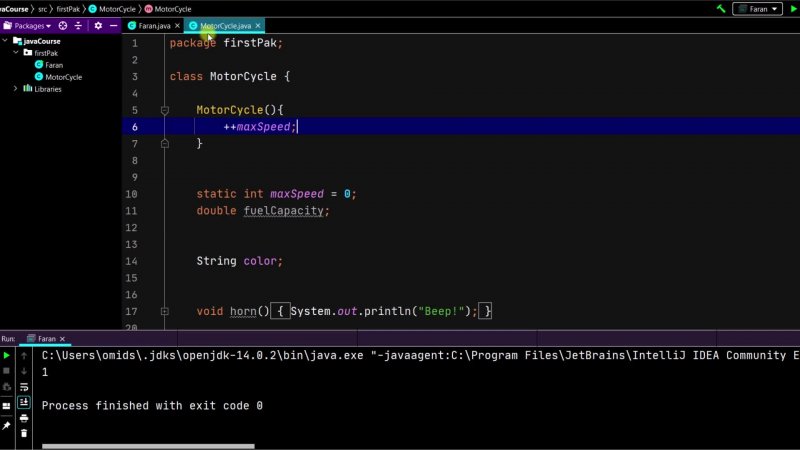The height and width of the screenshot is (450, 800).
Task: Open Project panel gear settings
Action: [x=98, y=25]
